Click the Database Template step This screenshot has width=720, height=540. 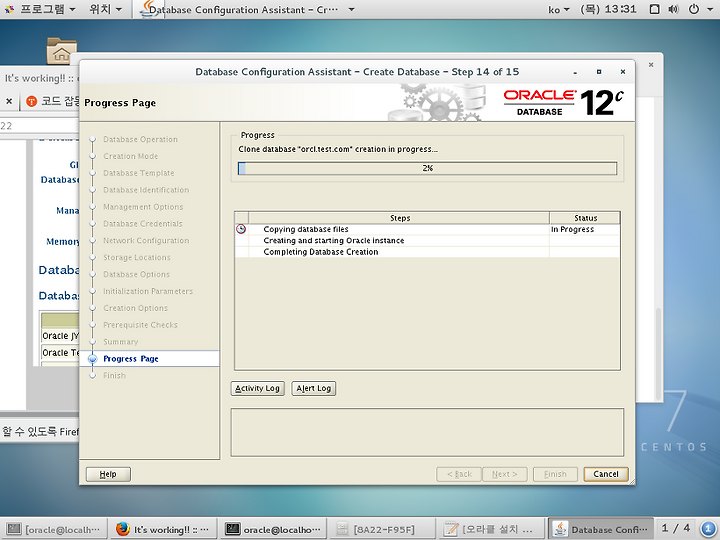click(139, 173)
